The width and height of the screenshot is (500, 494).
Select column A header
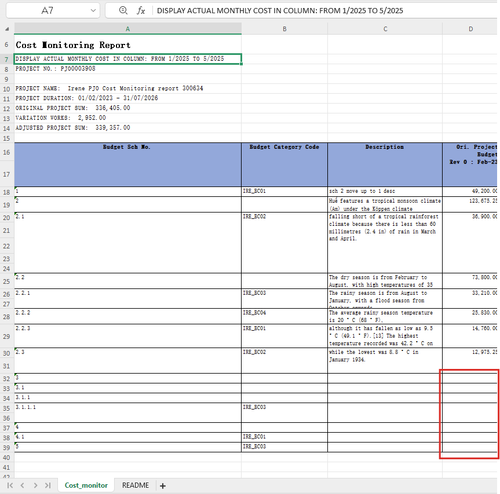pyautogui.click(x=128, y=29)
